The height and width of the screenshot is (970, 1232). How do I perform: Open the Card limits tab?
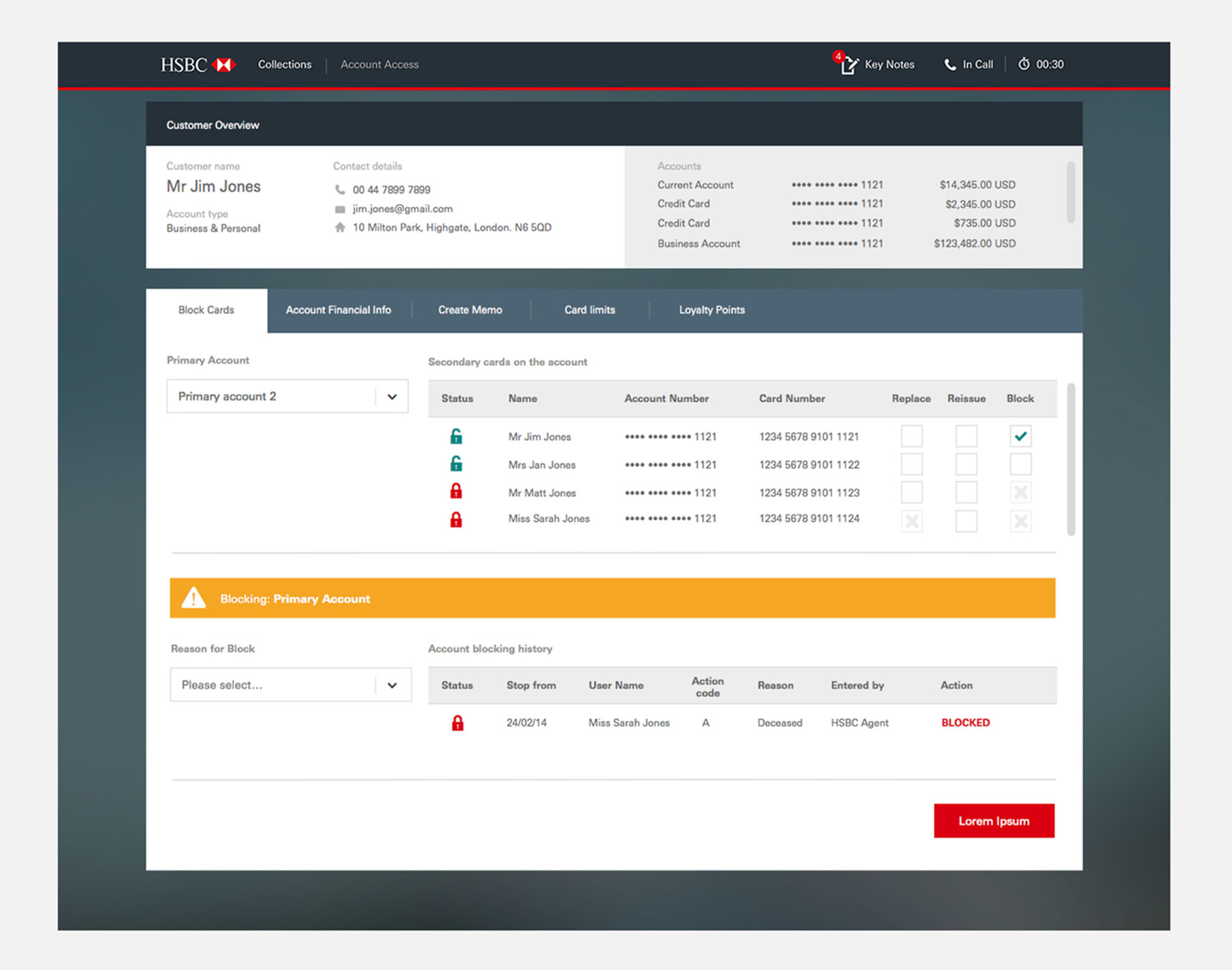590,310
